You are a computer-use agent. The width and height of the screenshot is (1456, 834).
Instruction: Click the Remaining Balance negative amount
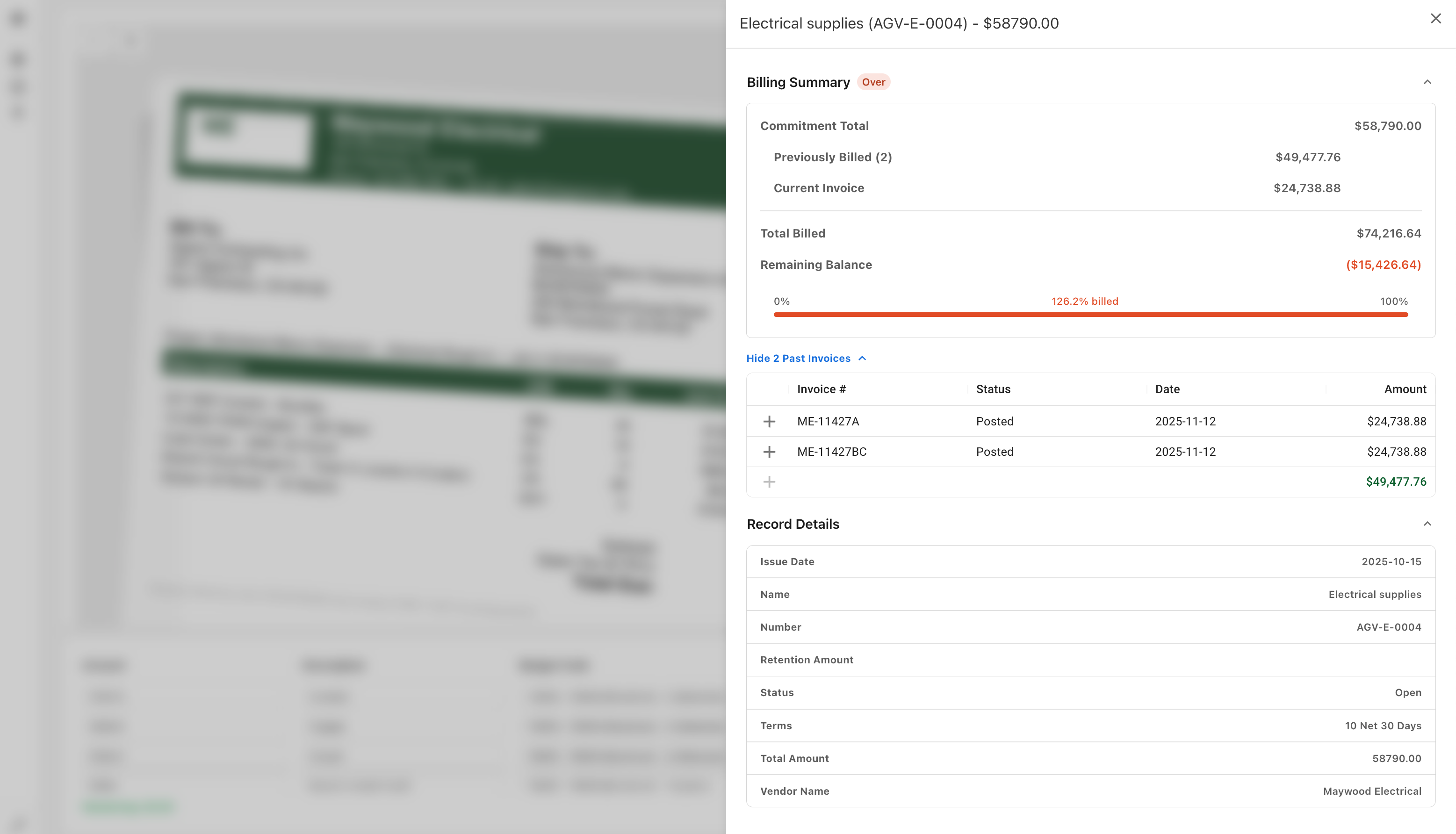(x=1383, y=265)
